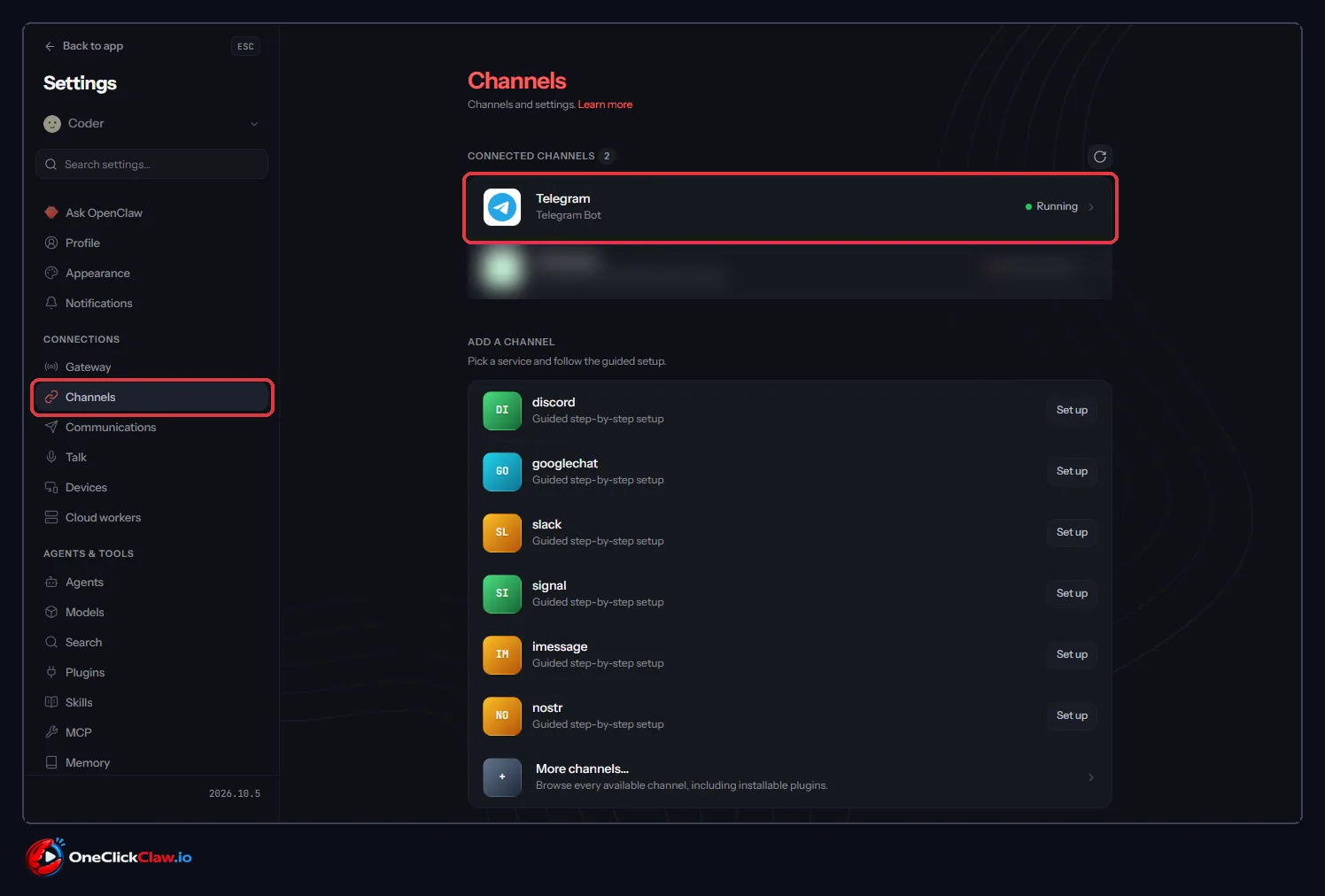Viewport: 1325px width, 896px height.
Task: Click the Plugins plug icon
Action: click(x=51, y=672)
